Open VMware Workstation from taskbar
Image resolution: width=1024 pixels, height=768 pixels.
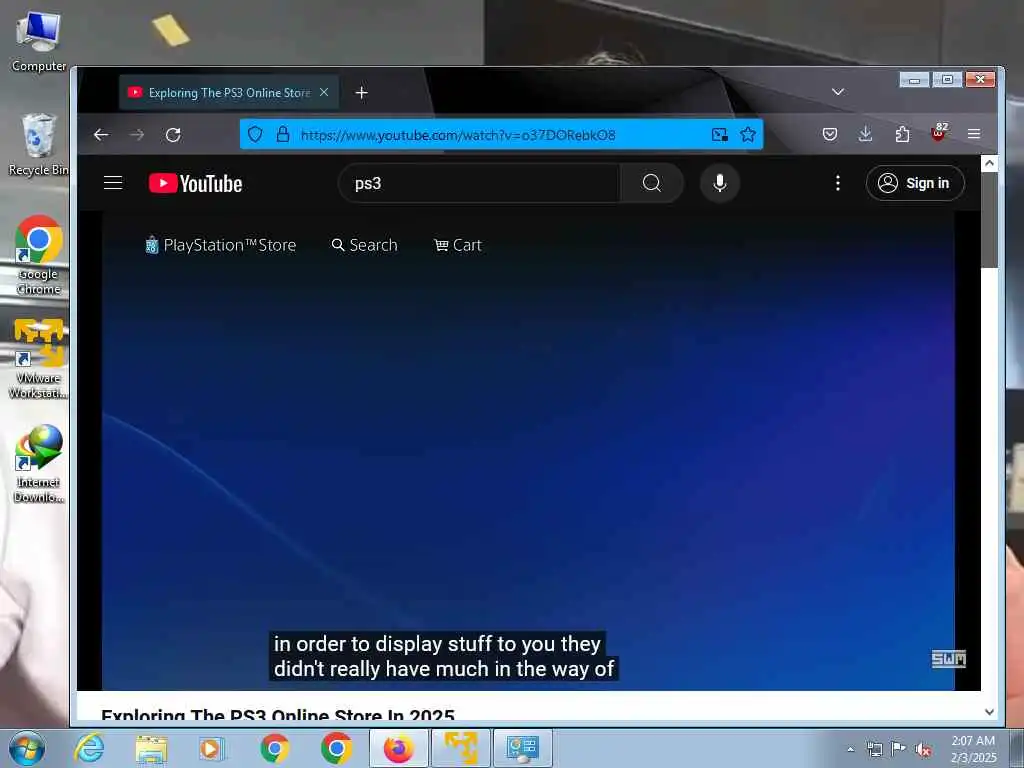point(460,748)
